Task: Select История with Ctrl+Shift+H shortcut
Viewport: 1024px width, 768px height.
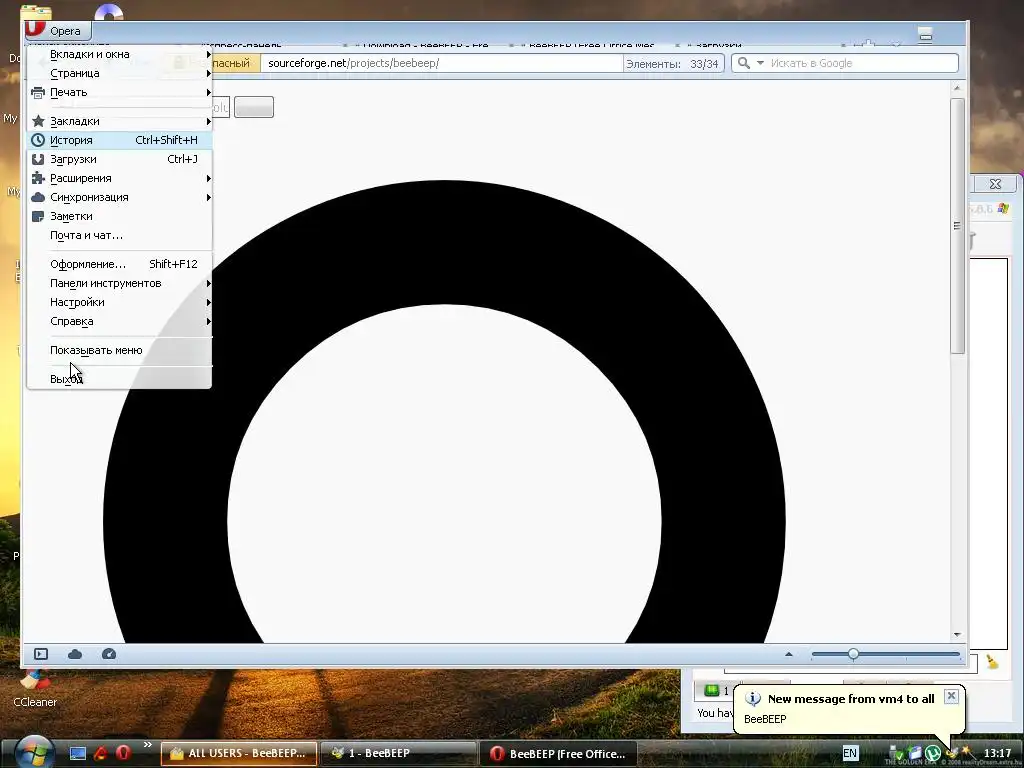Action: pyautogui.click(x=120, y=140)
